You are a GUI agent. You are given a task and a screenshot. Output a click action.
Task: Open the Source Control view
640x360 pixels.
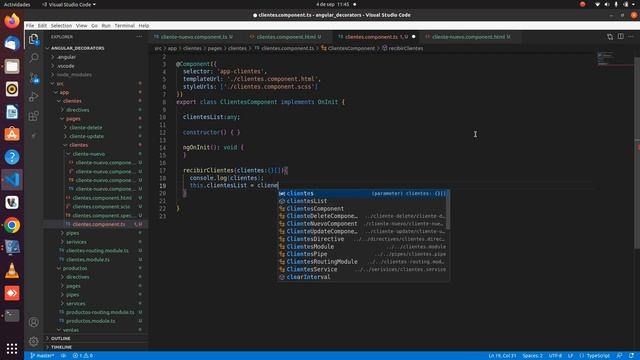coord(34,78)
